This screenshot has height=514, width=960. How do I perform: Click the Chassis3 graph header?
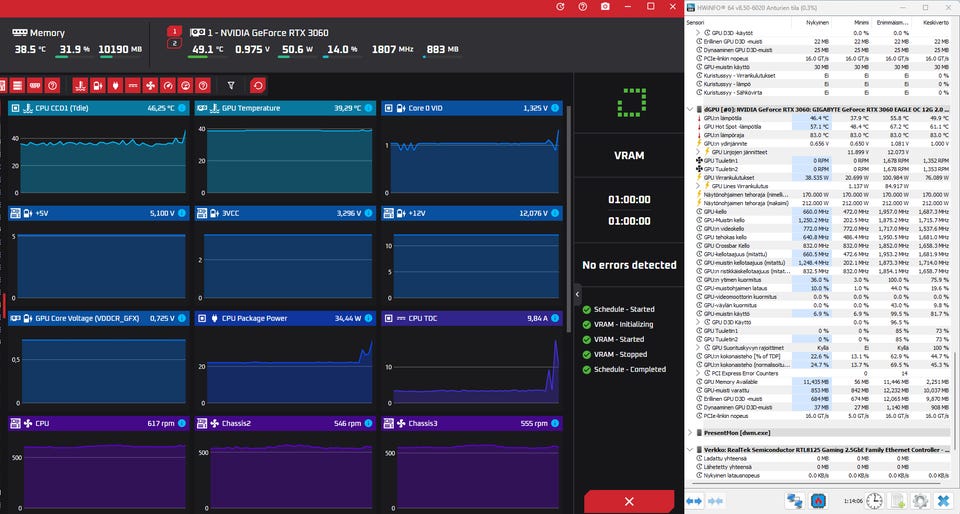click(471, 423)
